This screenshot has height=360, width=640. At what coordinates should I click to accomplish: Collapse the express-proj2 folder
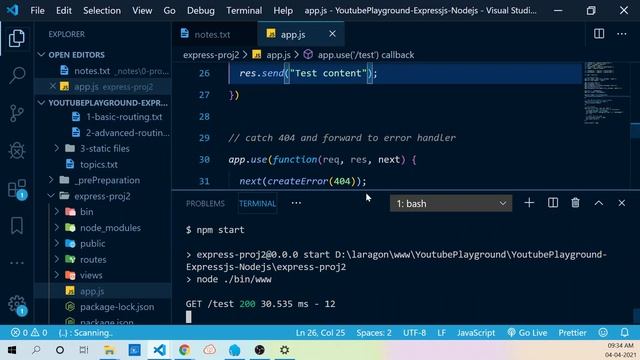pos(51,196)
